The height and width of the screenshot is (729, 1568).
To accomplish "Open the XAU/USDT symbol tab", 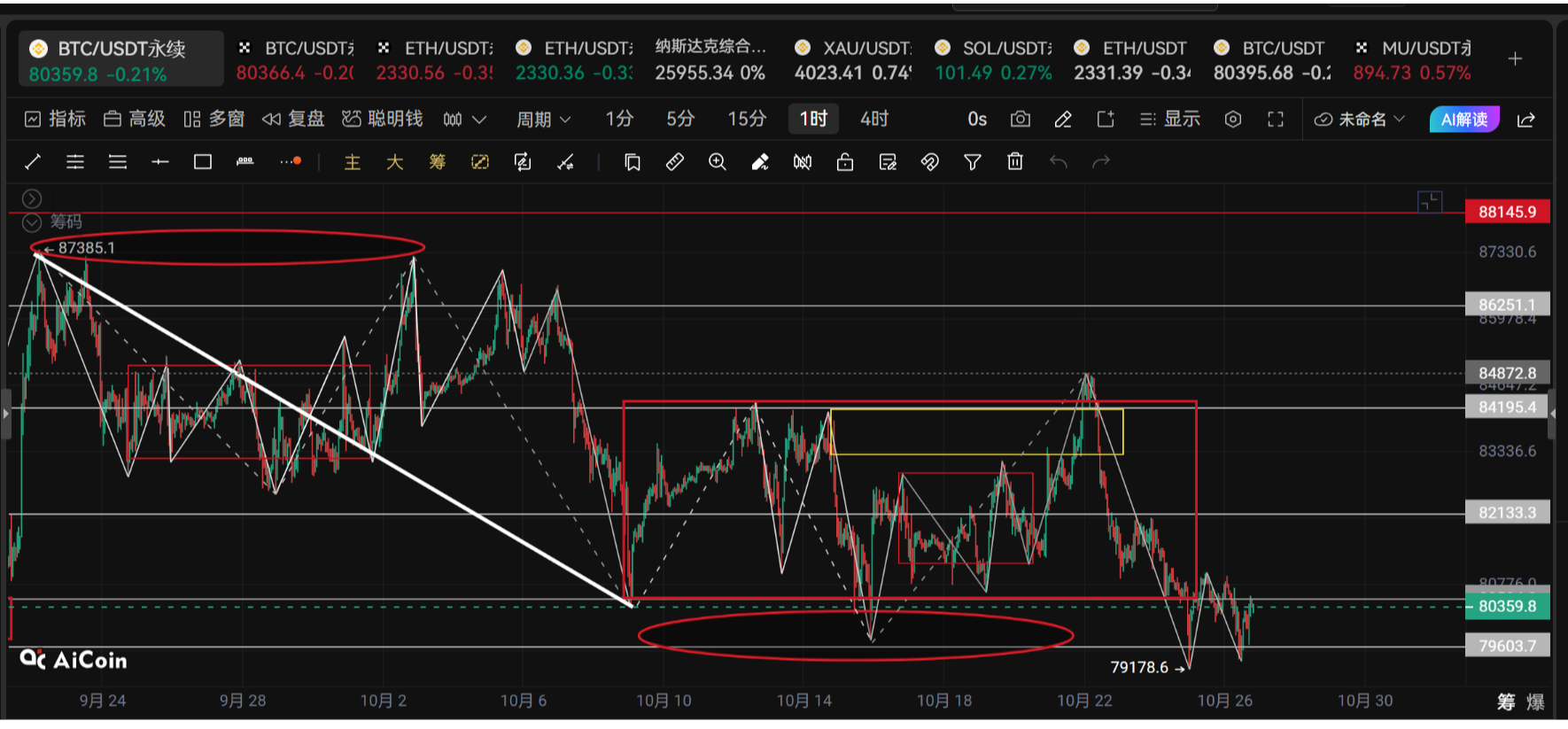I will (x=854, y=60).
